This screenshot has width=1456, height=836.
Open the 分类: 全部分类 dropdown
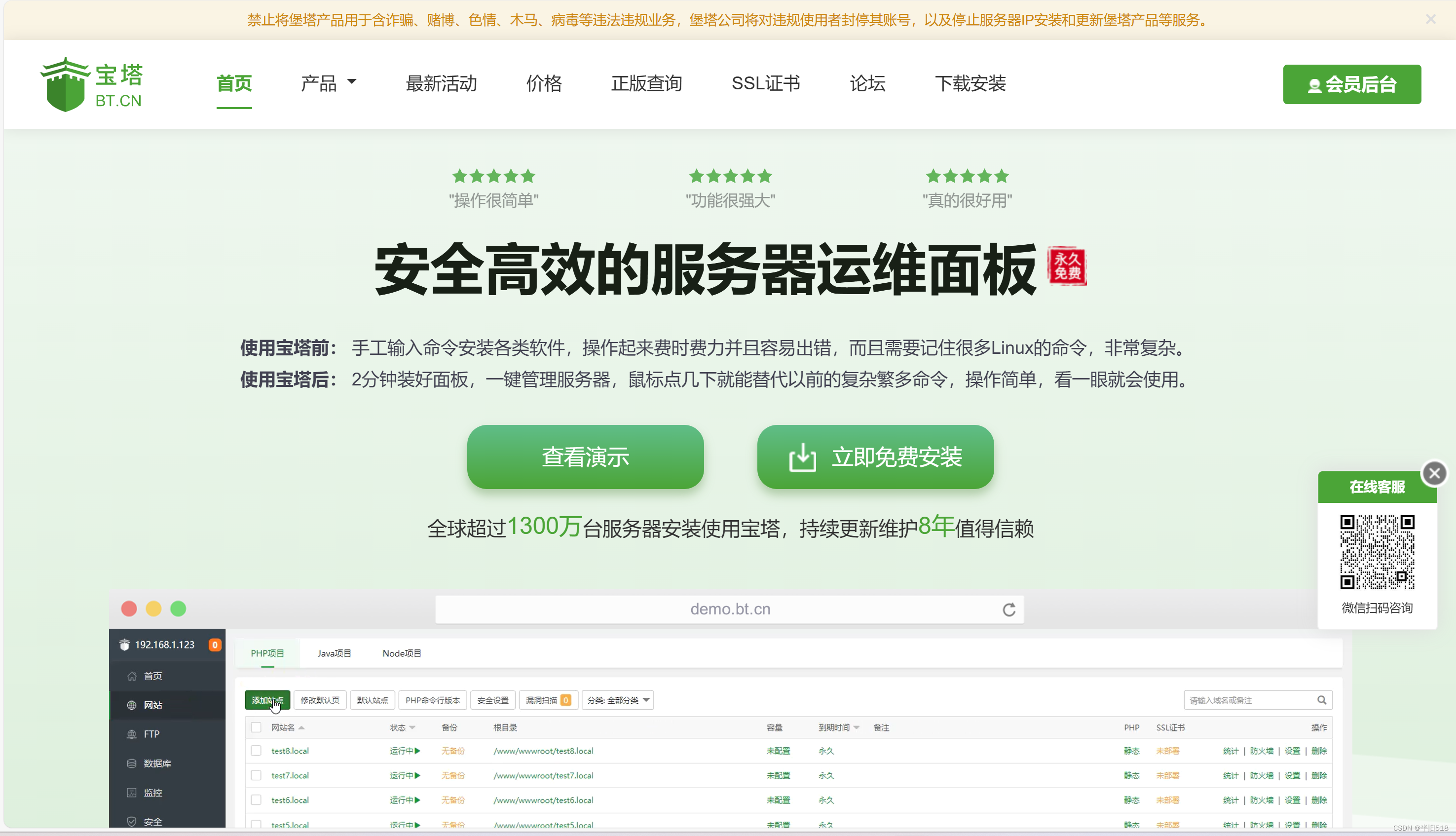pyautogui.click(x=618, y=700)
